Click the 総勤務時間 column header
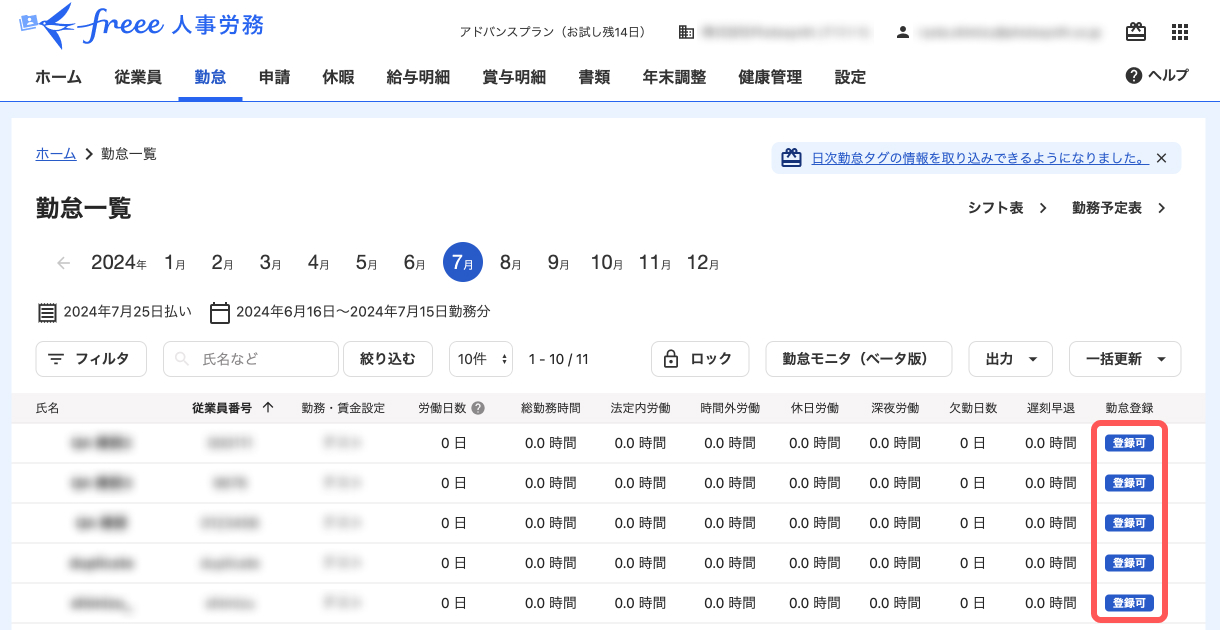The height and width of the screenshot is (630, 1220). pos(551,408)
